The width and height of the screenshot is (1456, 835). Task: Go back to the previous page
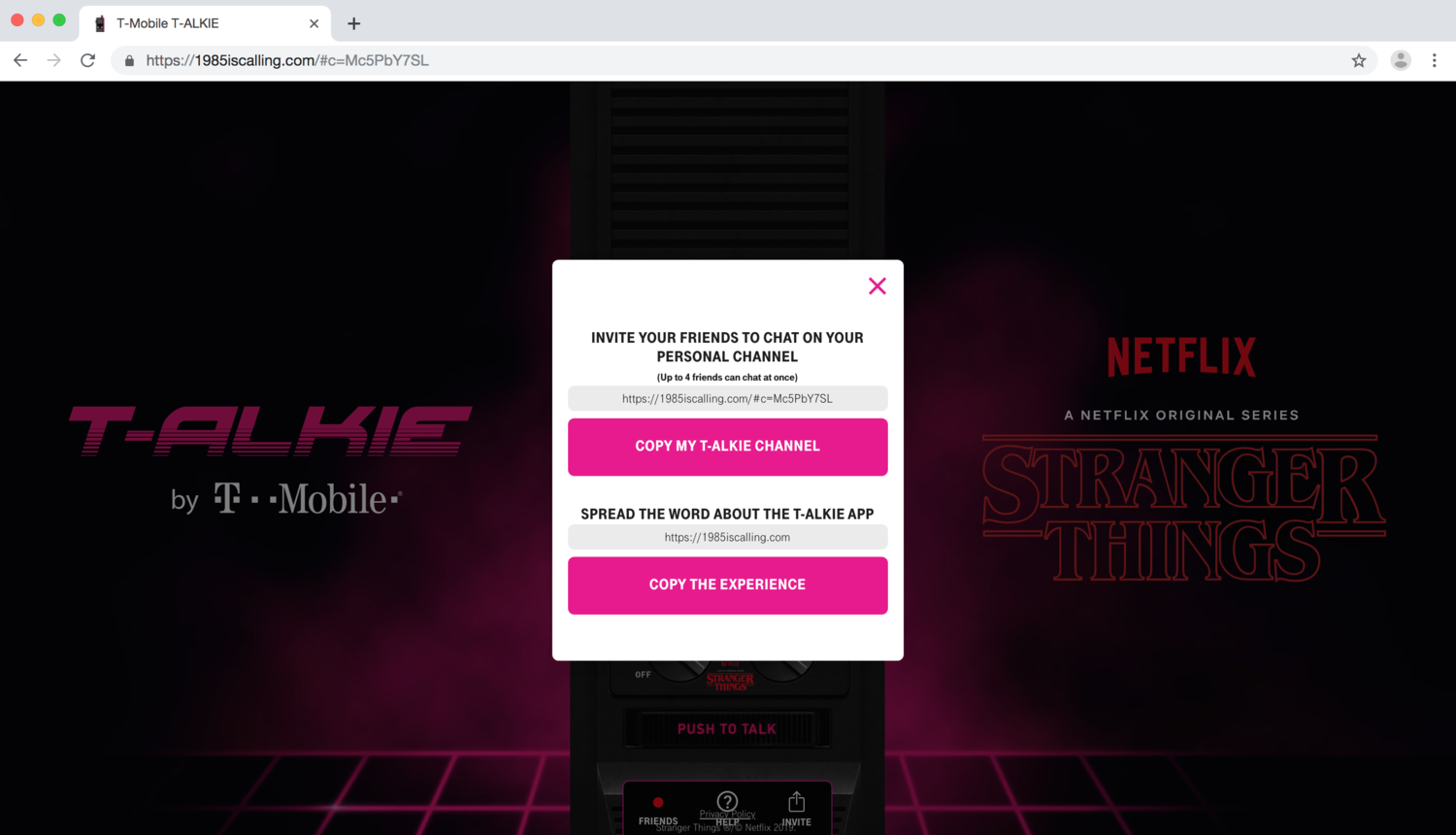pos(20,60)
